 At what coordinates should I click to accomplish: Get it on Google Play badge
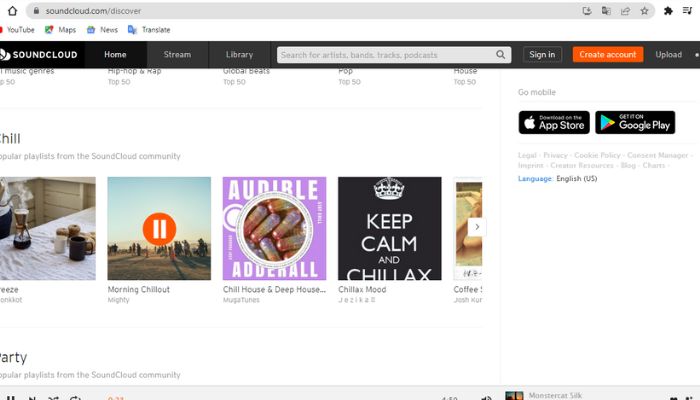pos(635,122)
